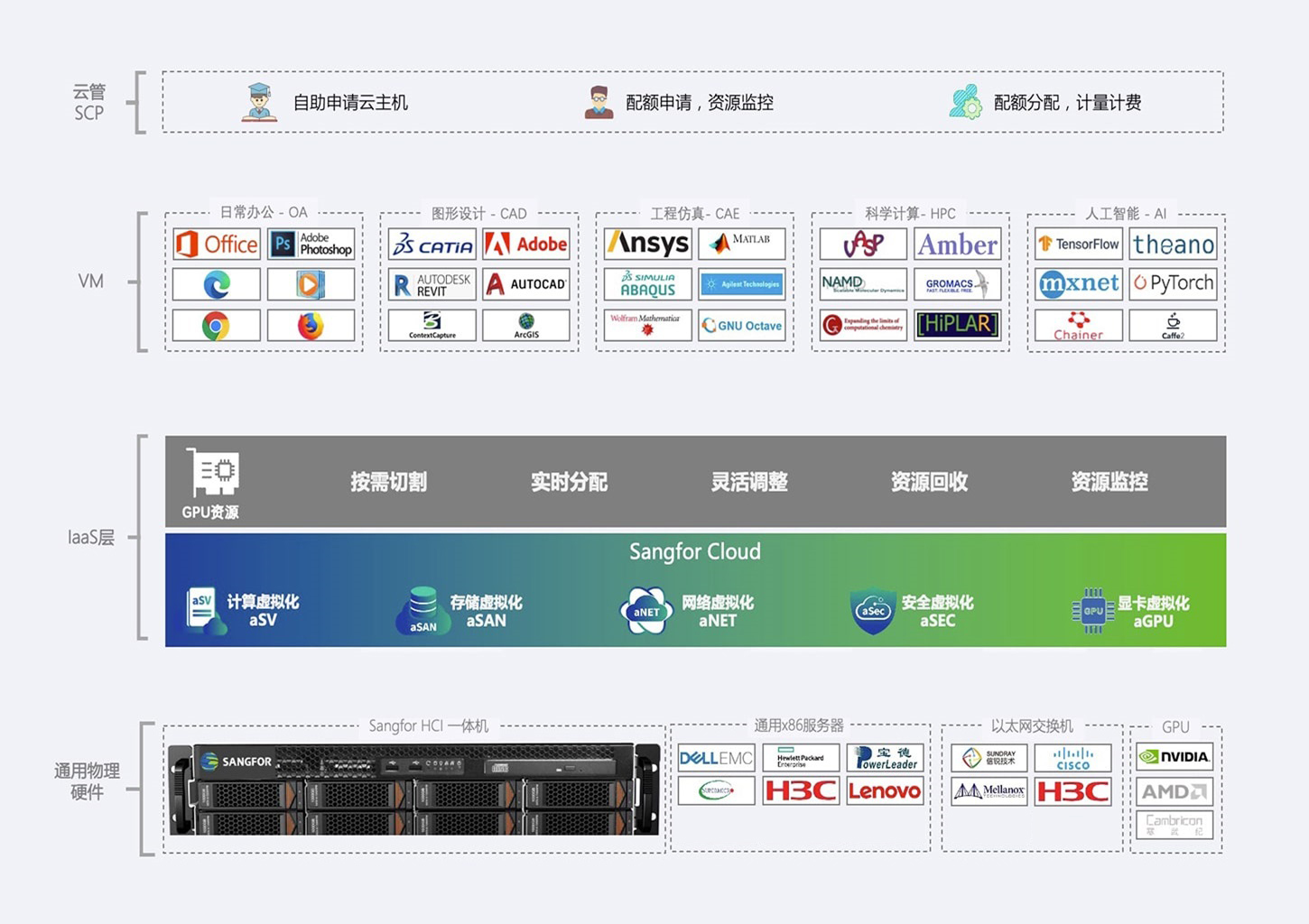The height and width of the screenshot is (924, 1309).
Task: Click the Microsoft Edge browser icon
Action: pyautogui.click(x=216, y=284)
